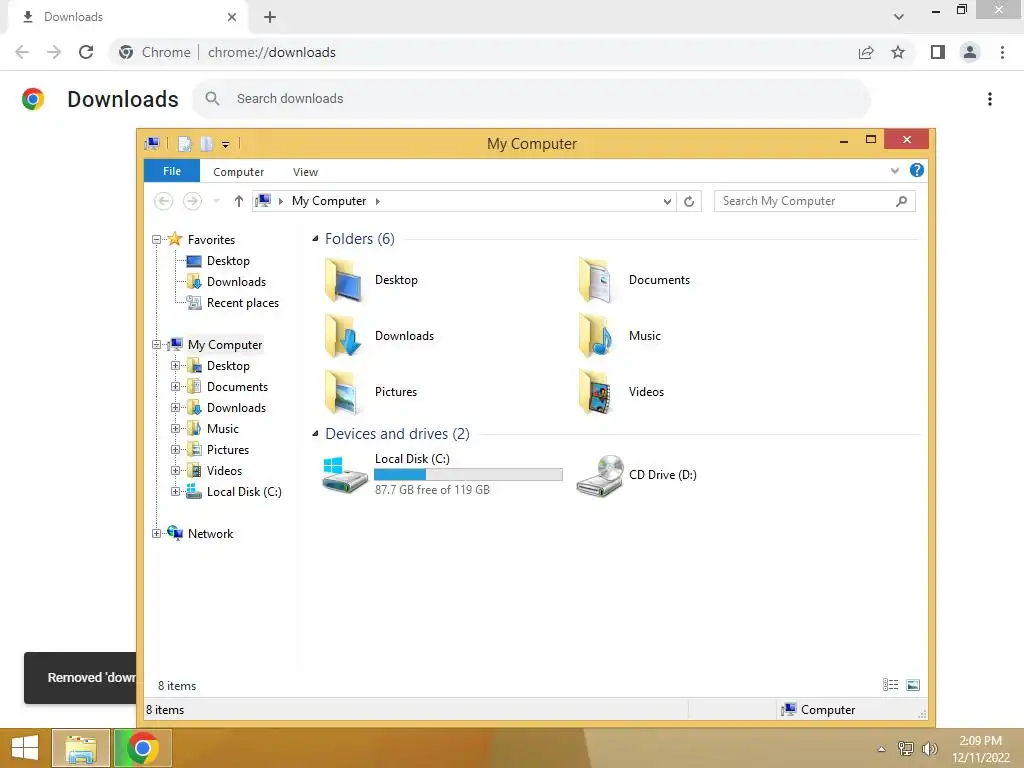1024x768 pixels.
Task: Expand the ribbon with the chevron
Action: coord(895,171)
